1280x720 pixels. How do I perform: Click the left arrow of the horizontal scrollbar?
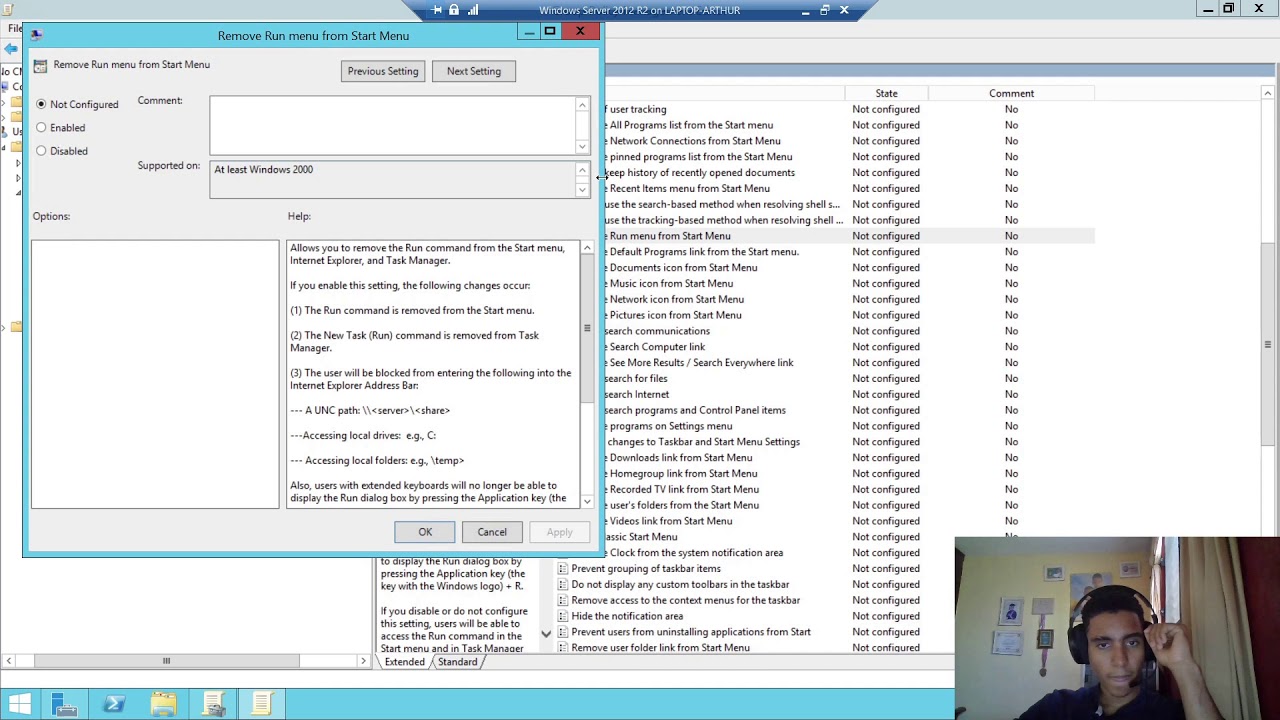pyautogui.click(x=9, y=661)
